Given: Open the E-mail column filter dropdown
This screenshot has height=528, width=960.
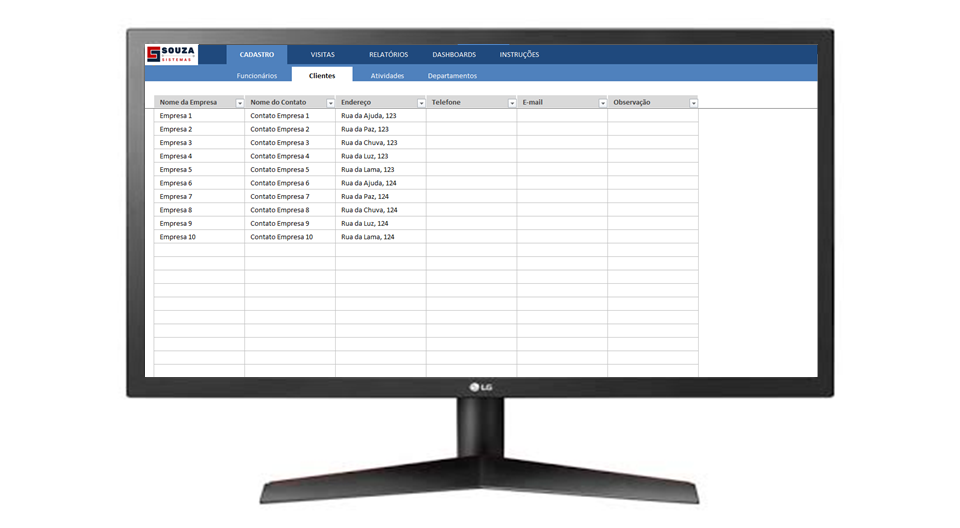Looking at the screenshot, I should (602, 103).
